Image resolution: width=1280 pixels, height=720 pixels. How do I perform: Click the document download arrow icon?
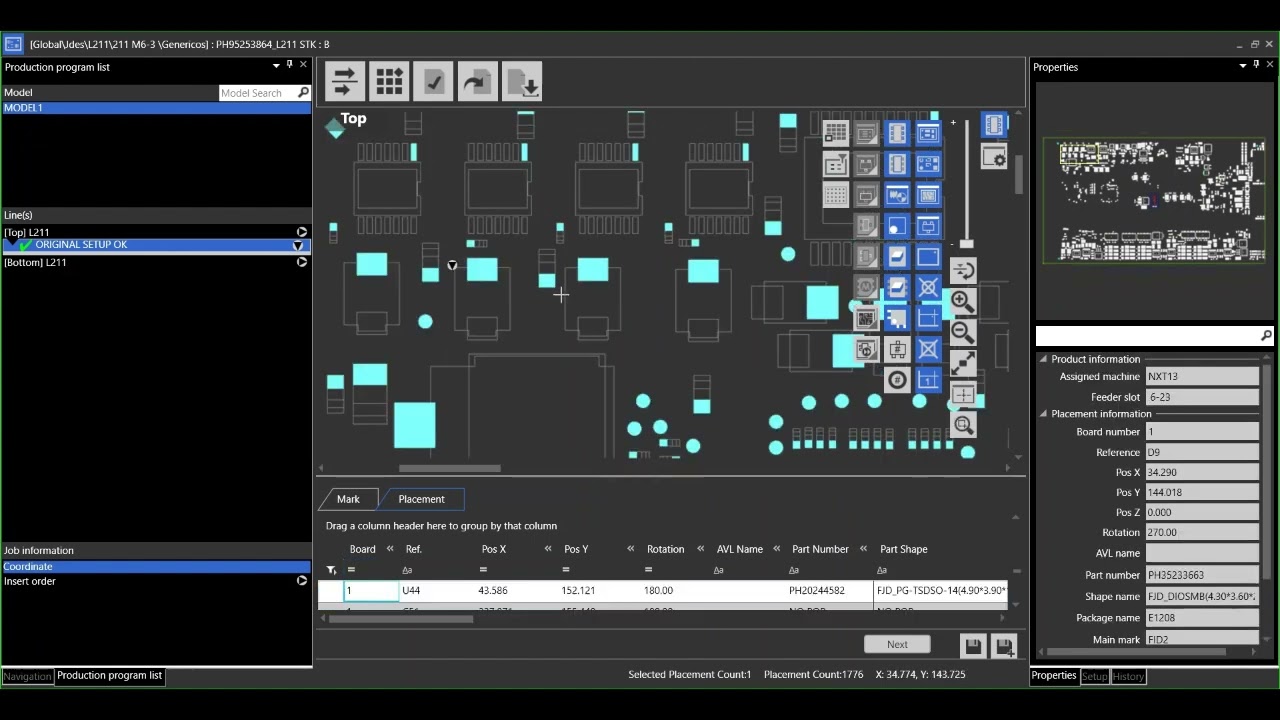(523, 82)
